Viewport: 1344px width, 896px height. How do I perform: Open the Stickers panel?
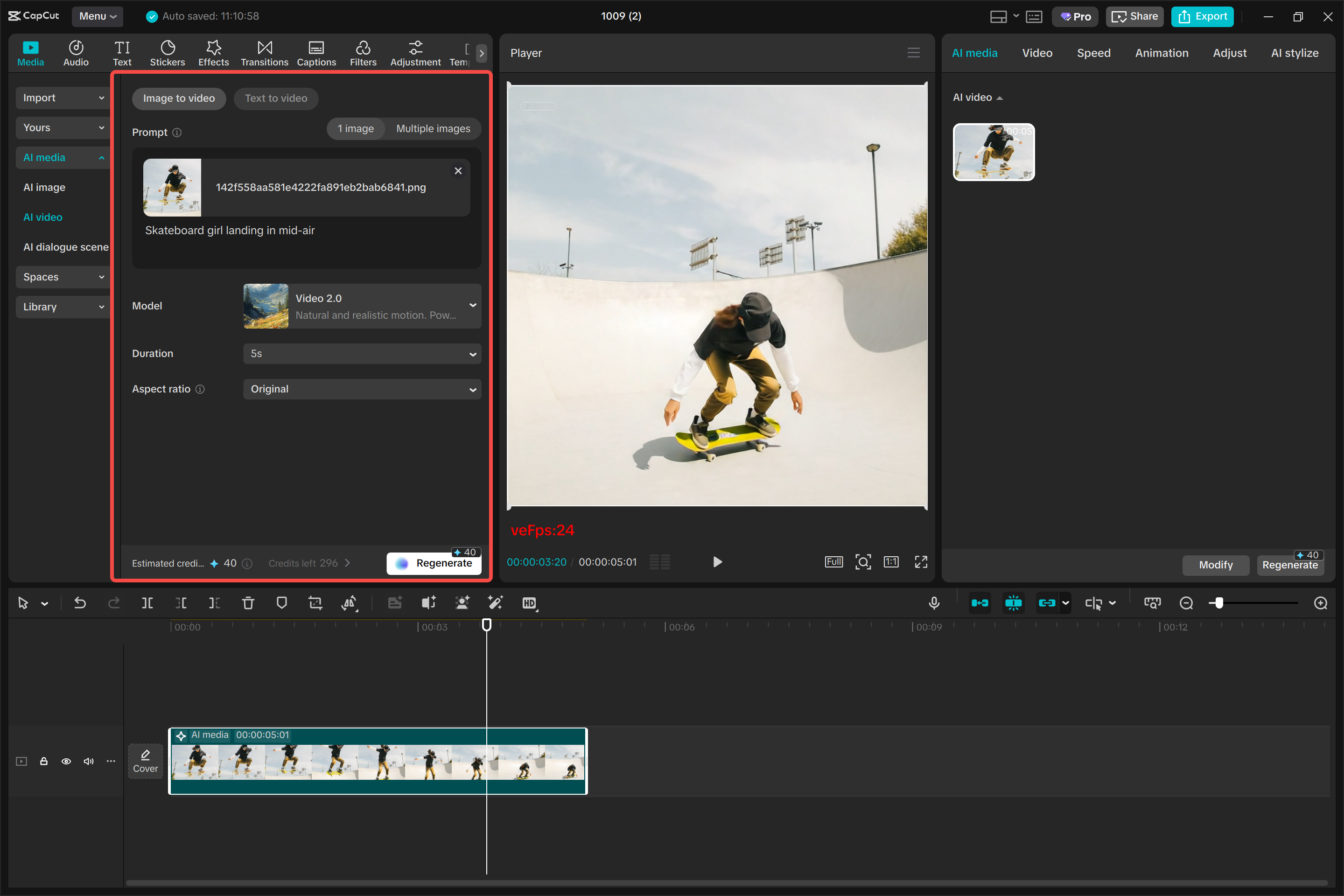click(x=168, y=53)
